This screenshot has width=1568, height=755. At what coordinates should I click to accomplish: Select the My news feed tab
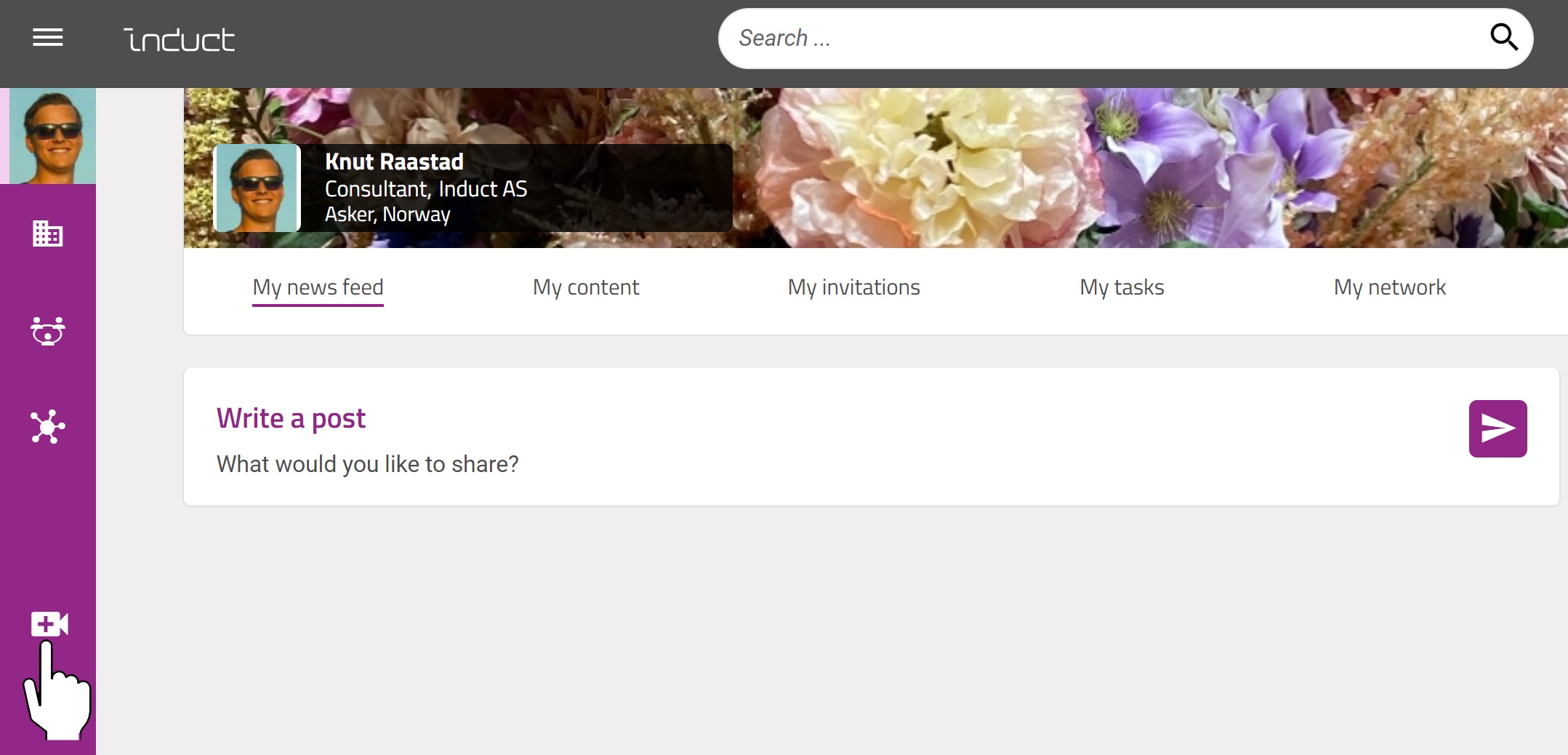pyautogui.click(x=318, y=287)
